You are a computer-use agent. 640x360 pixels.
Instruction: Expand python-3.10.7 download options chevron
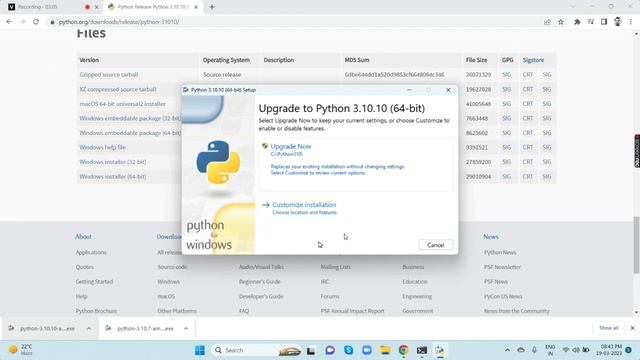pos(186,328)
